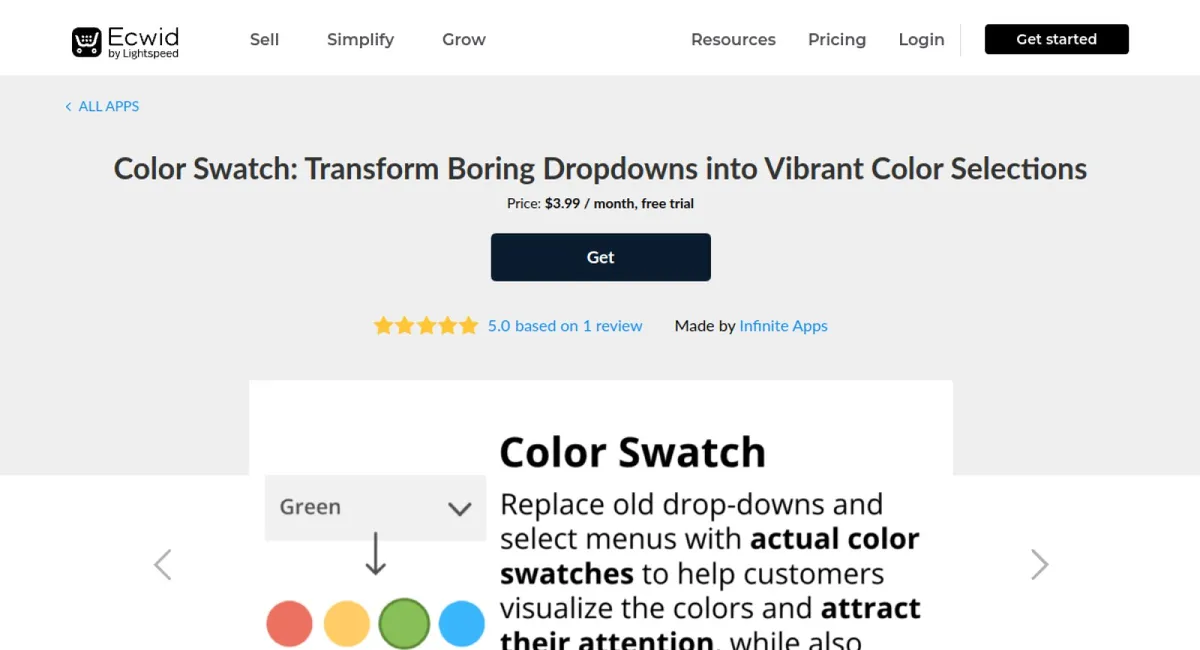Click the Ecwid shopping cart logo
This screenshot has width=1200, height=650.
[87, 40]
